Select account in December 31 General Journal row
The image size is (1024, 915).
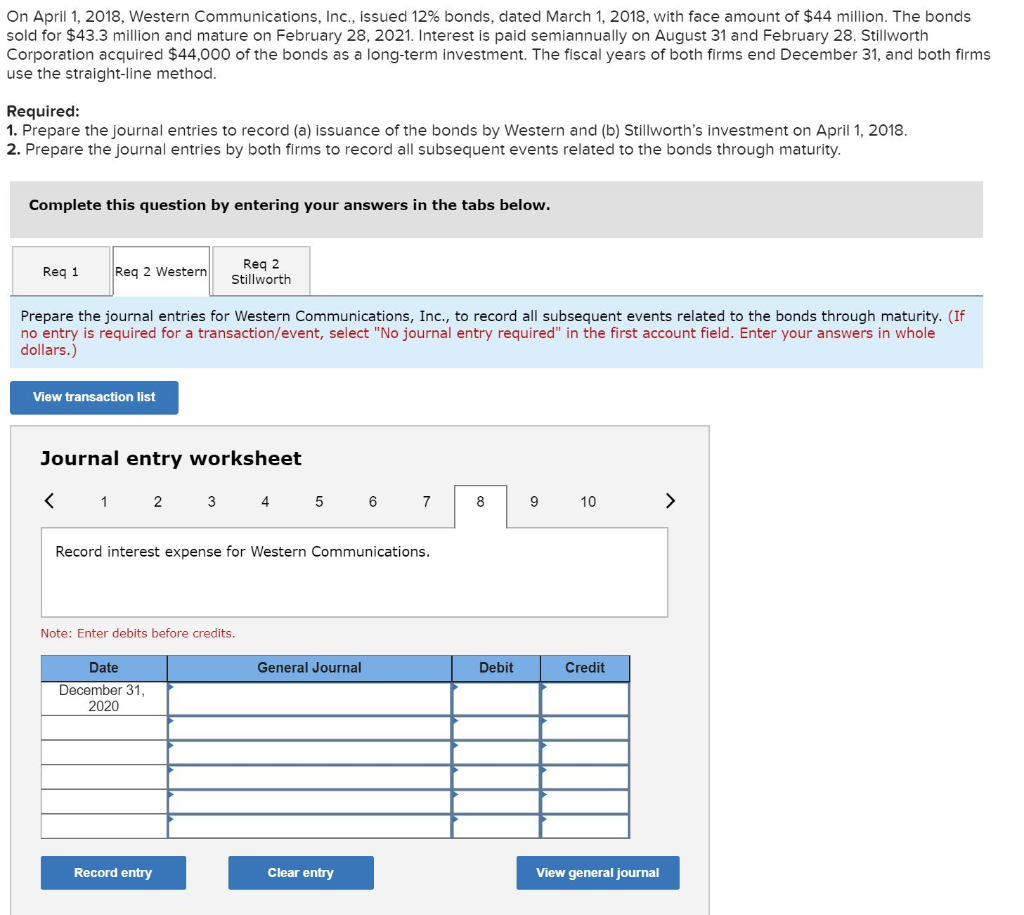coord(310,699)
